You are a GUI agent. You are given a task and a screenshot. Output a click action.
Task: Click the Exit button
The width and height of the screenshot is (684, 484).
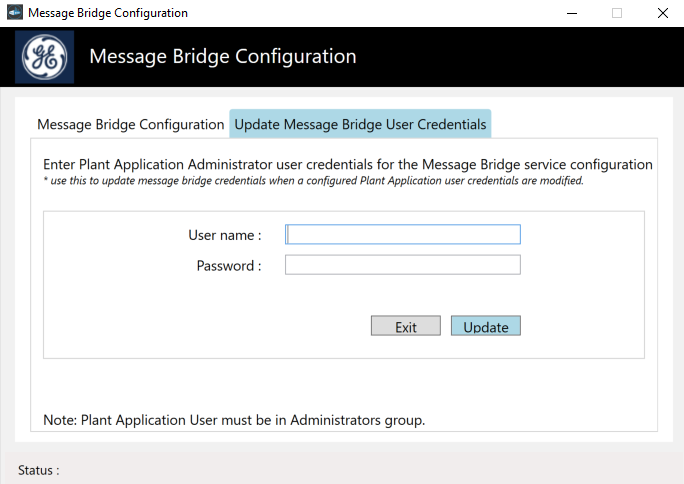tap(406, 326)
